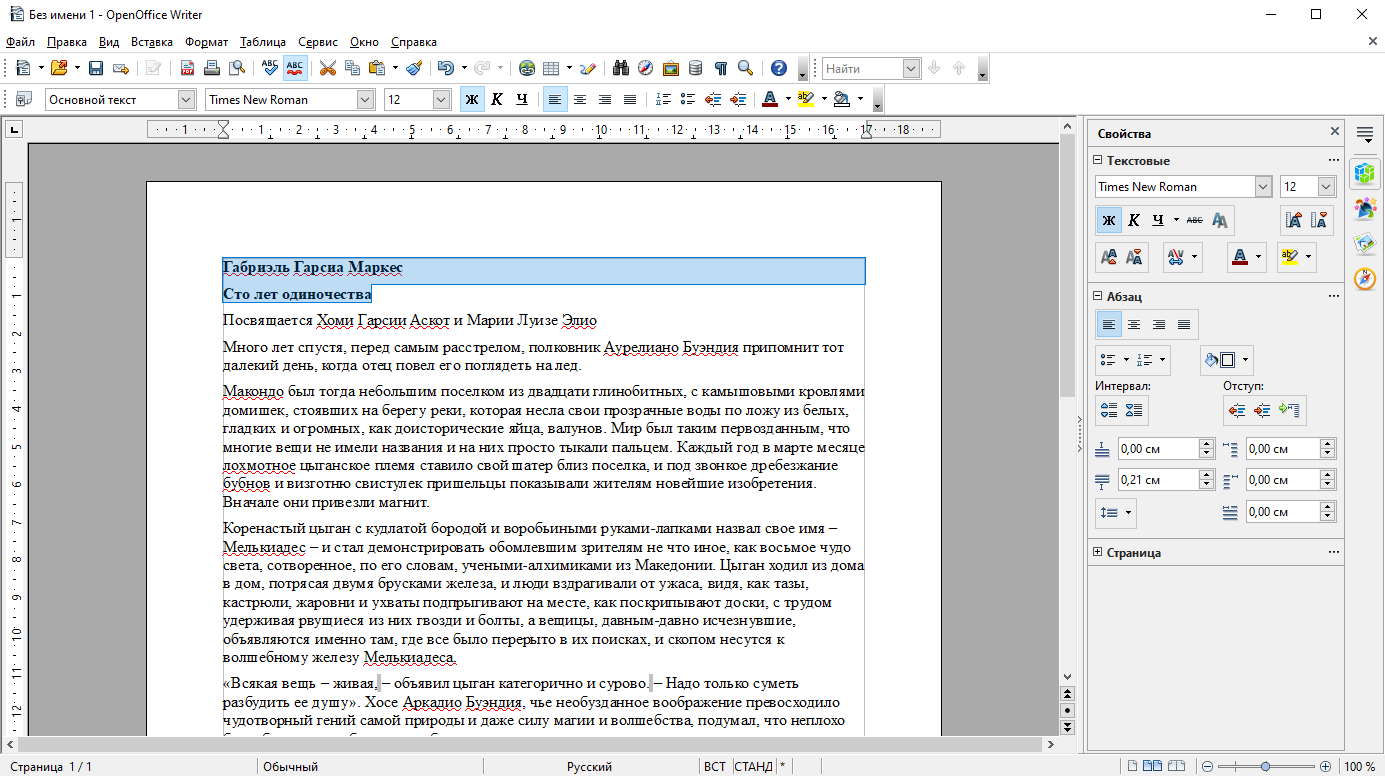Print the document via the printer icon
This screenshot has height=776, width=1385.
pyautogui.click(x=212, y=68)
